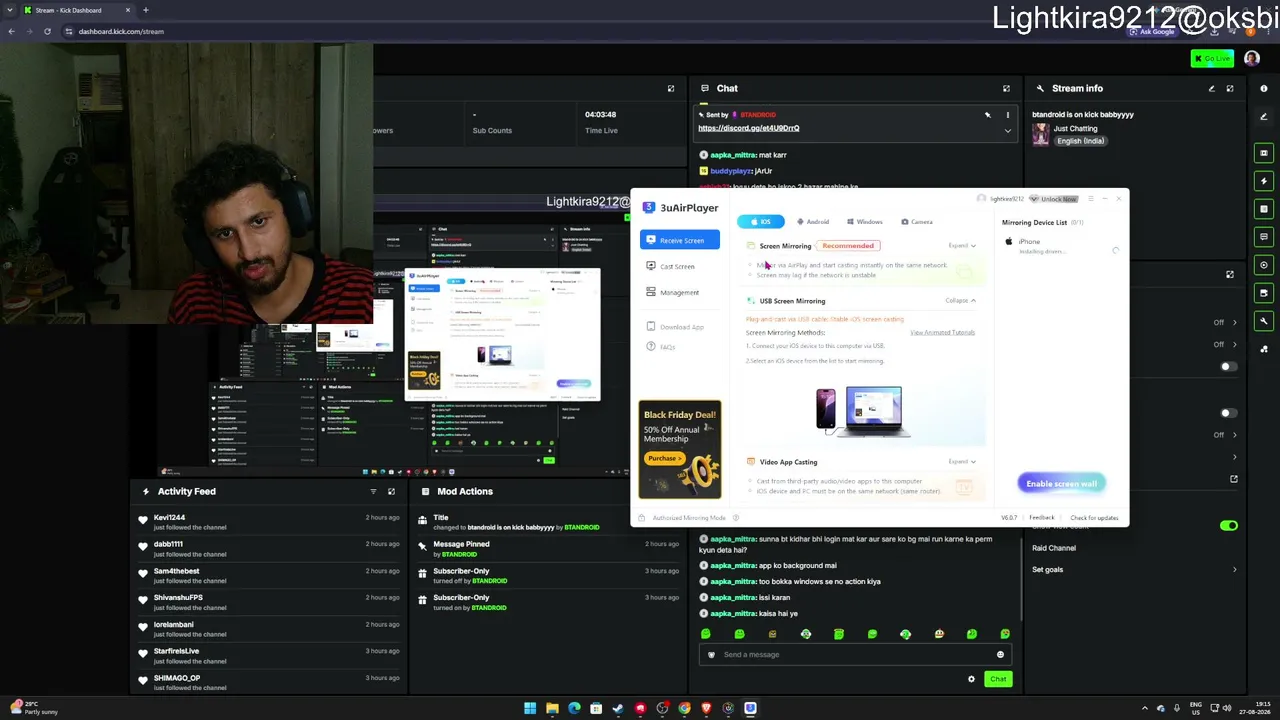Open File Explorer from taskbar

[x=552, y=708]
